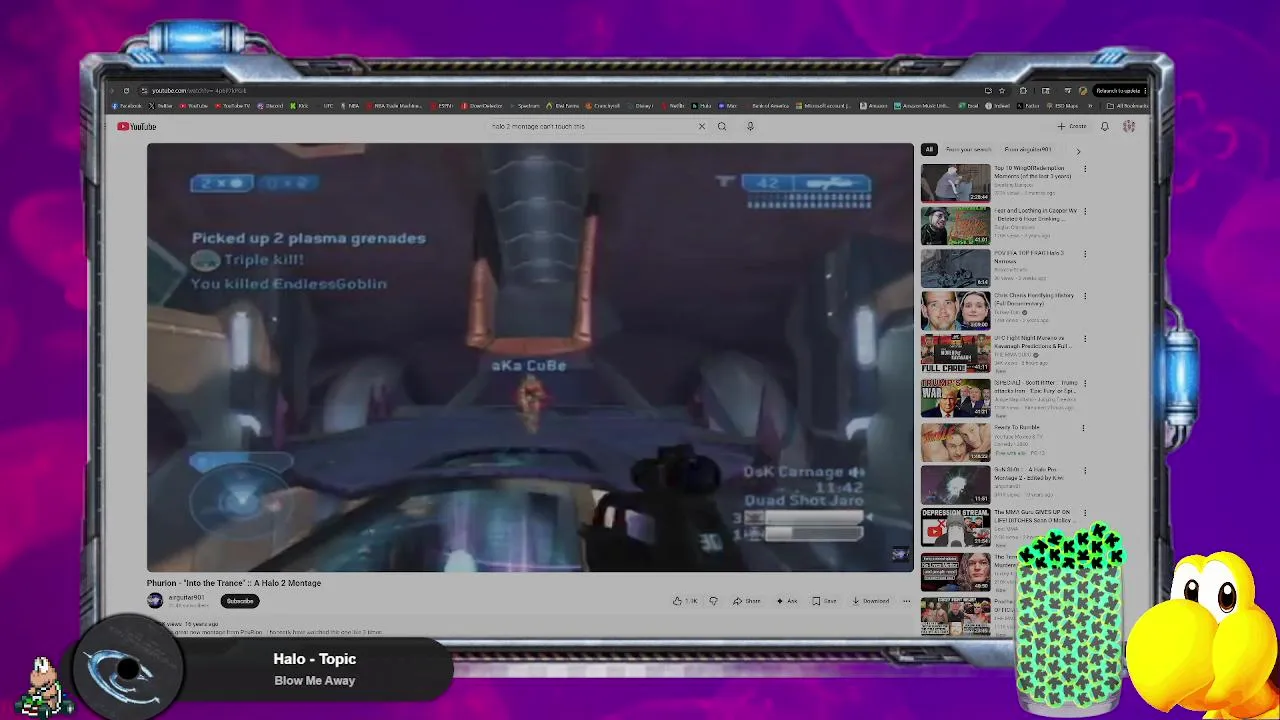Image resolution: width=1280 pixels, height=720 pixels.
Task: Open UFC Fight Night predictions thumbnail
Action: click(x=955, y=354)
